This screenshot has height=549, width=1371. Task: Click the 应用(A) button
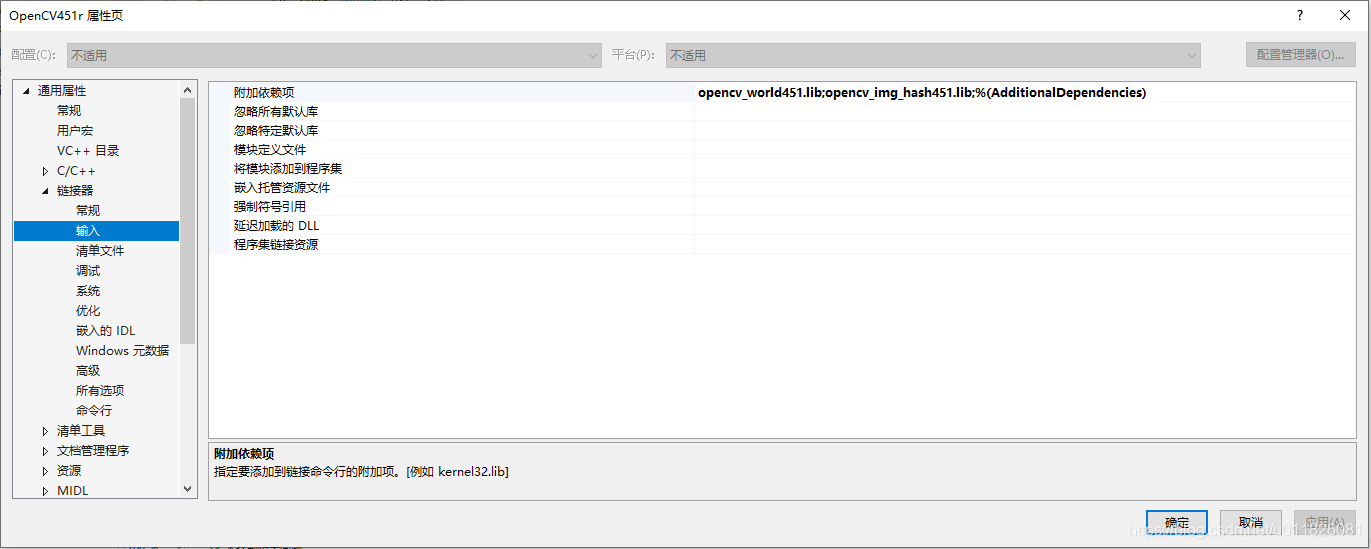point(1325,523)
